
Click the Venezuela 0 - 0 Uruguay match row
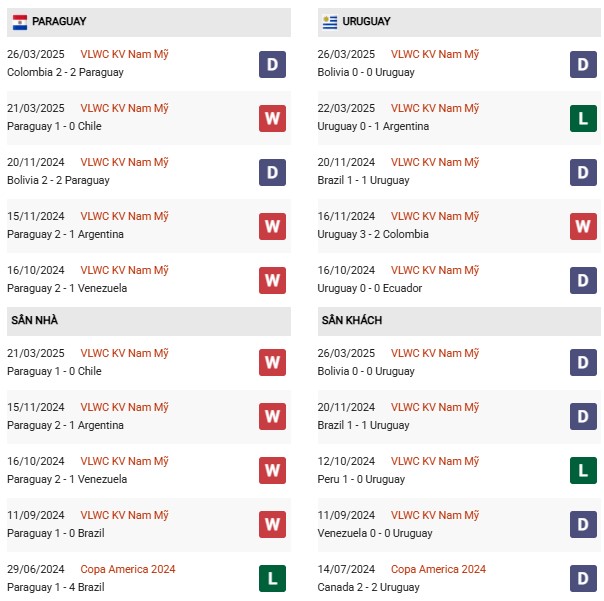(x=440, y=524)
